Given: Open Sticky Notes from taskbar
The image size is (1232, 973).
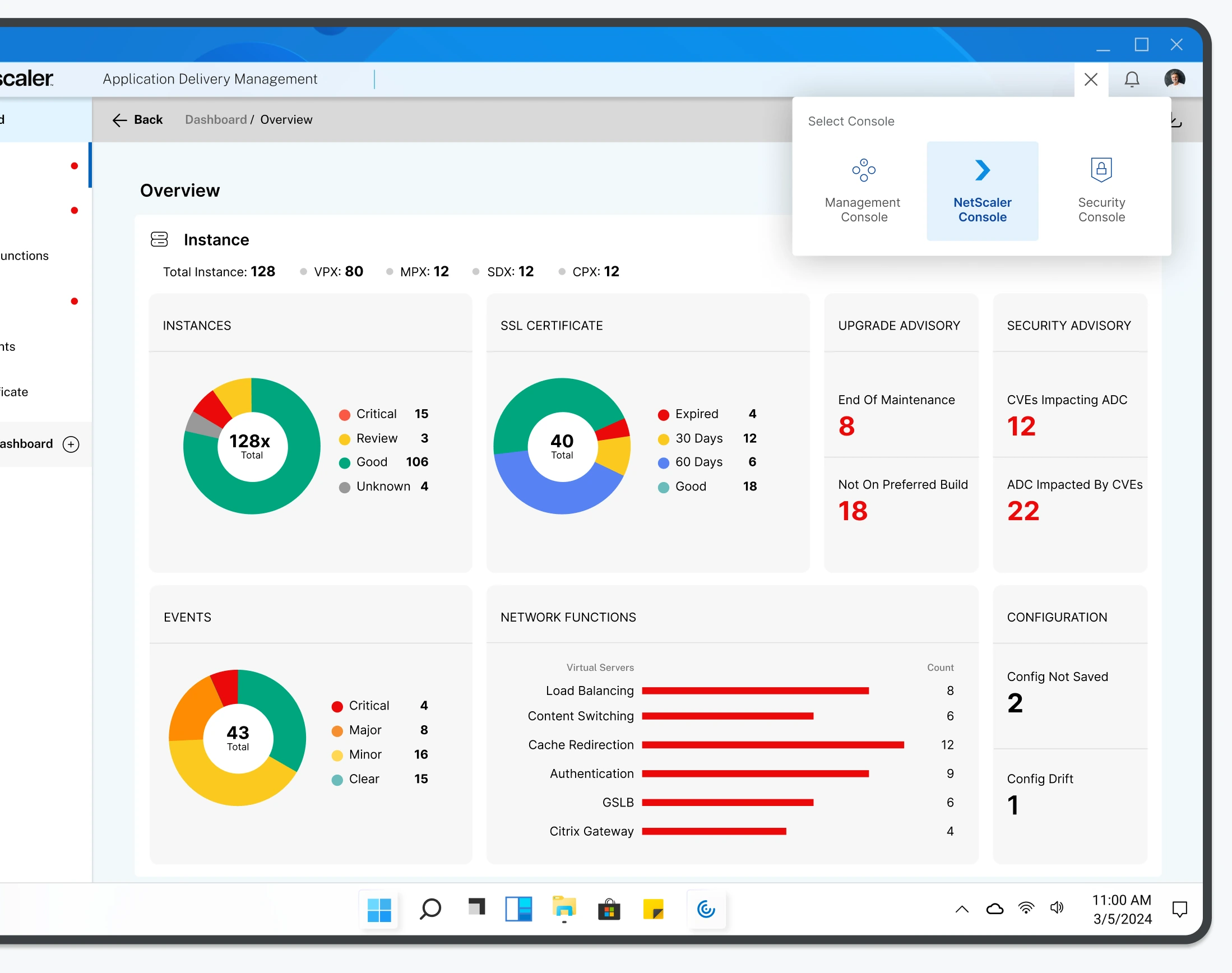Looking at the screenshot, I should point(654,909).
